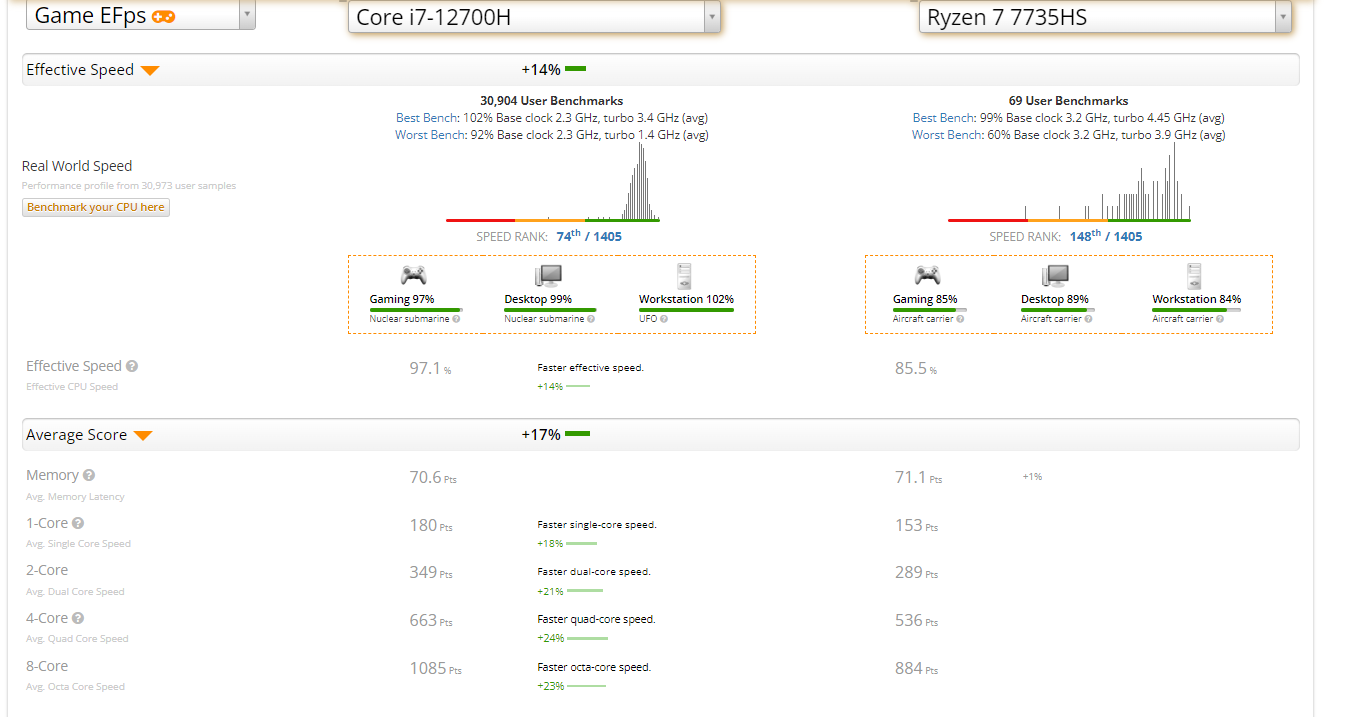The image size is (1356, 717).
Task: Click the 70.6 Pts memory score
Action: click(433, 478)
